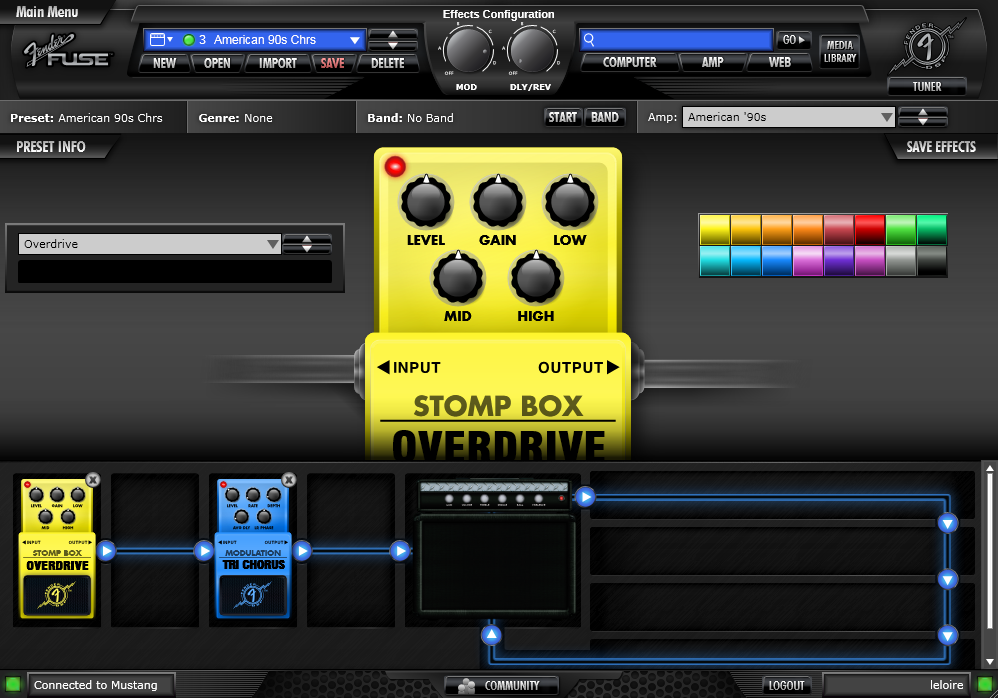Click the empty slot between Tri Chorus and the amplifier

[x=351, y=550]
